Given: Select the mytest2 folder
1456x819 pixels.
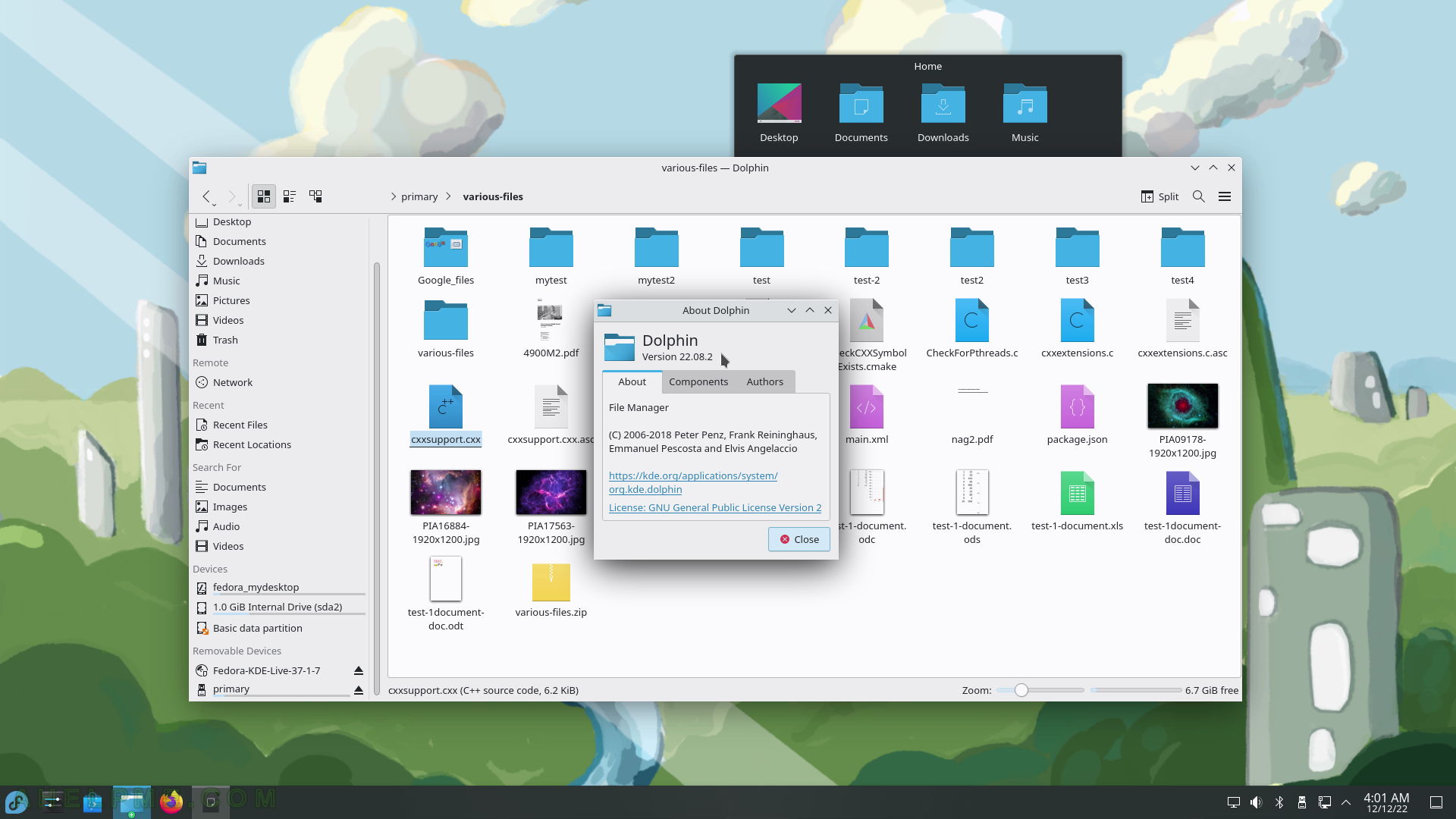Looking at the screenshot, I should (656, 256).
